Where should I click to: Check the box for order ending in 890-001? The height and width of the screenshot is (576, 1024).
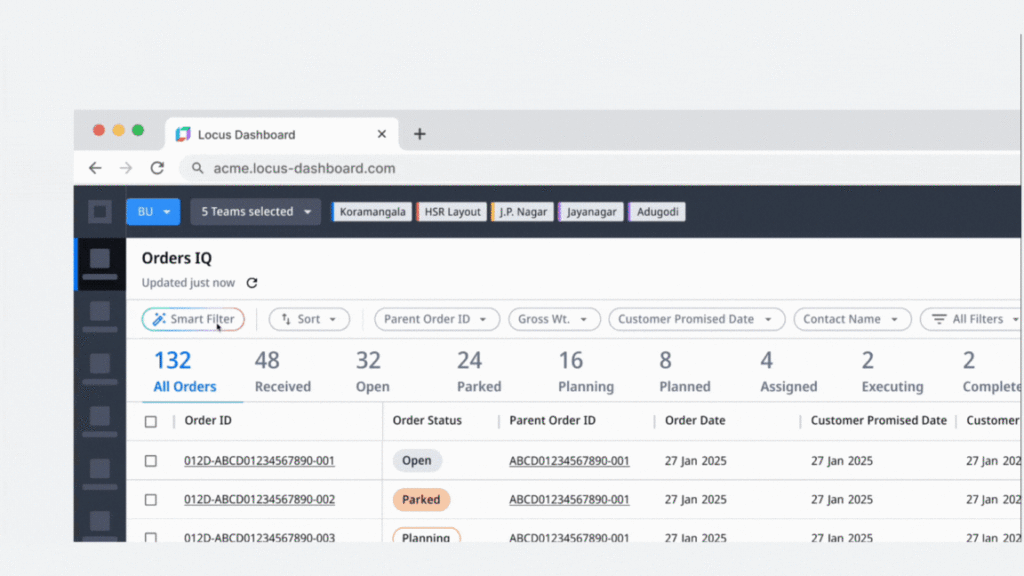coord(151,461)
